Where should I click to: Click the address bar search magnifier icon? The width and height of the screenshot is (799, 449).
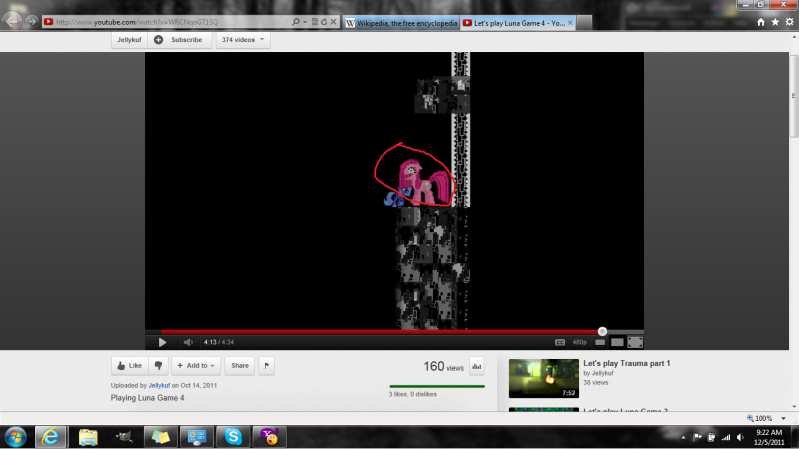click(x=296, y=22)
